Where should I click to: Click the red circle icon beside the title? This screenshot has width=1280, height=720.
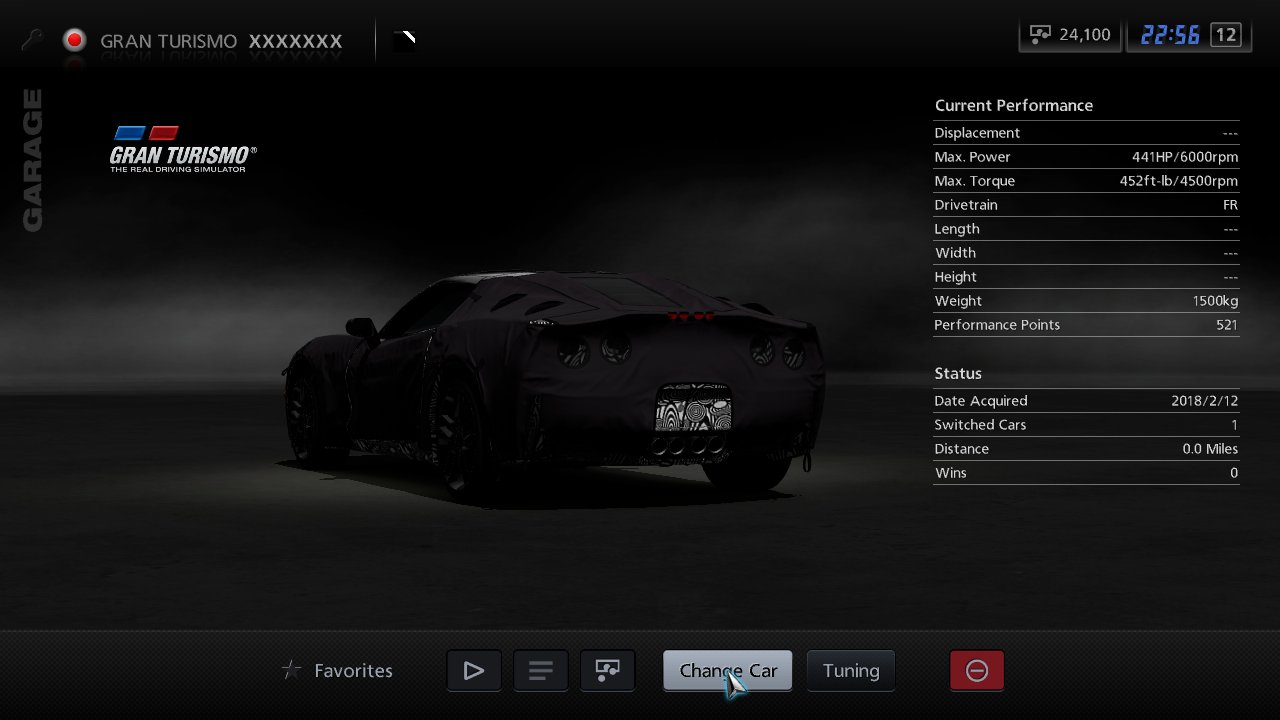(x=74, y=40)
